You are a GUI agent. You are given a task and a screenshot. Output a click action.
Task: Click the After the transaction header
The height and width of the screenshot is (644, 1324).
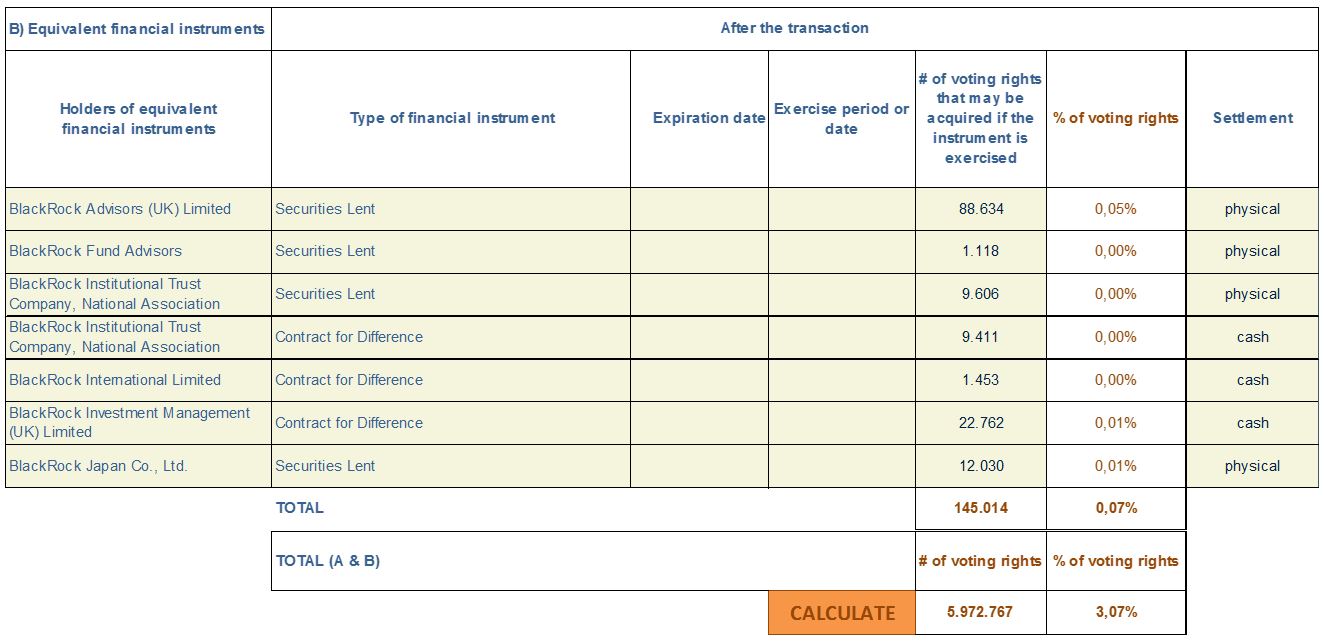pyautogui.click(x=795, y=28)
